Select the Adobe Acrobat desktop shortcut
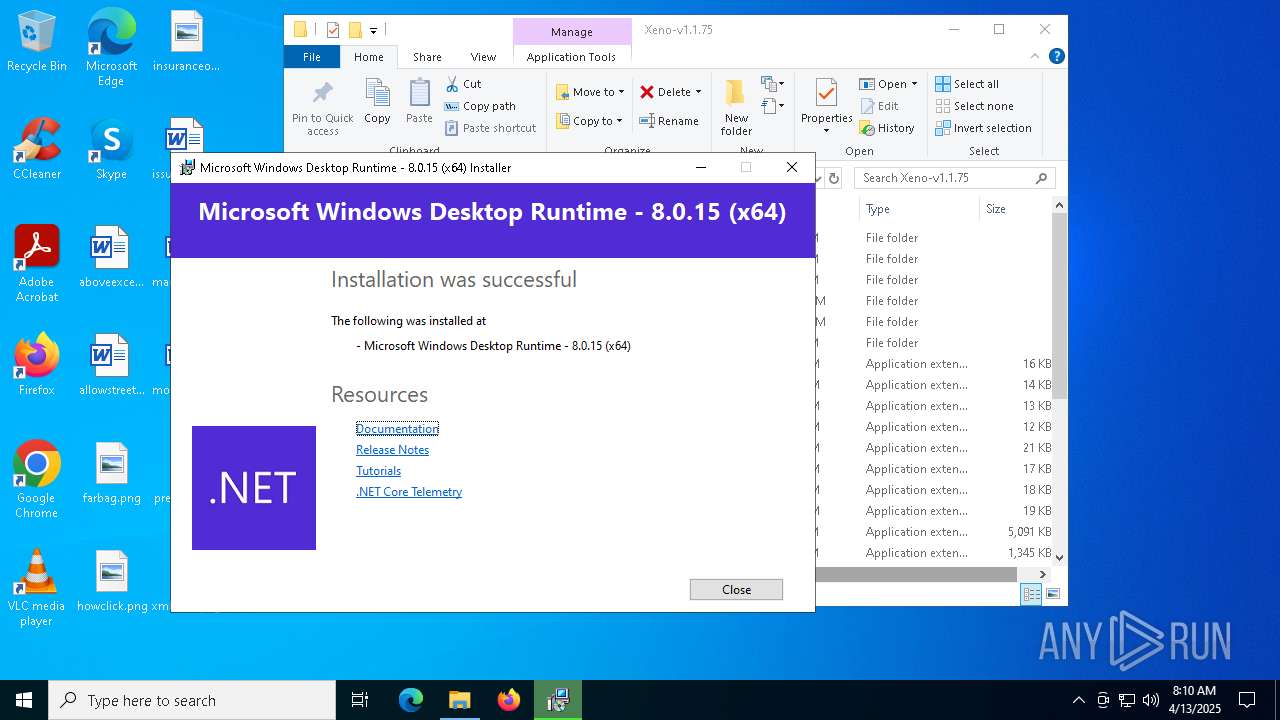This screenshot has width=1280, height=720. (37, 264)
